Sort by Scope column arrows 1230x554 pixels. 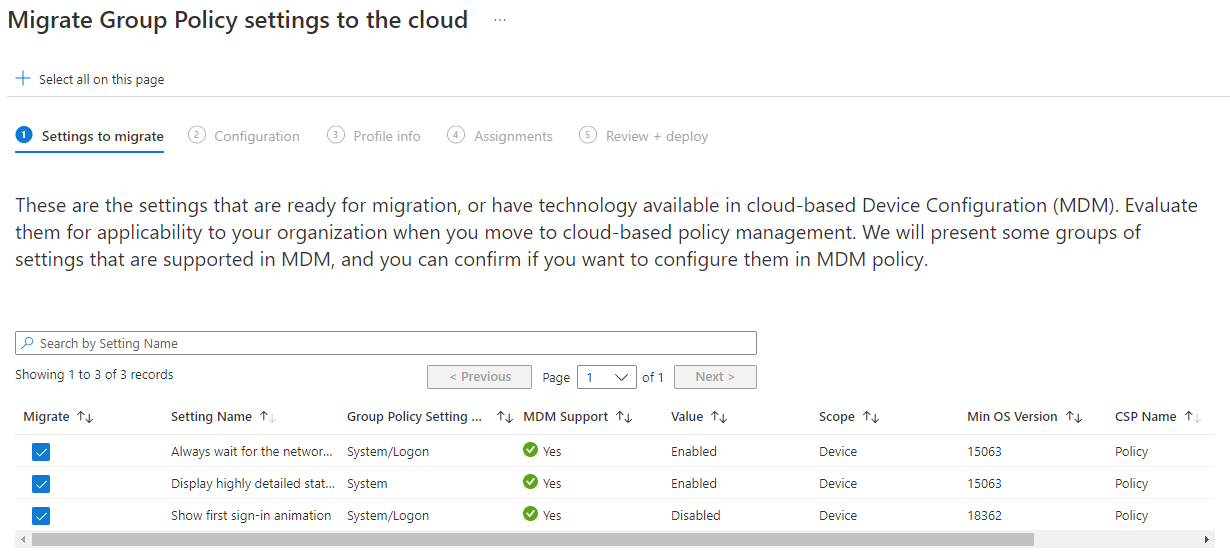coord(871,417)
